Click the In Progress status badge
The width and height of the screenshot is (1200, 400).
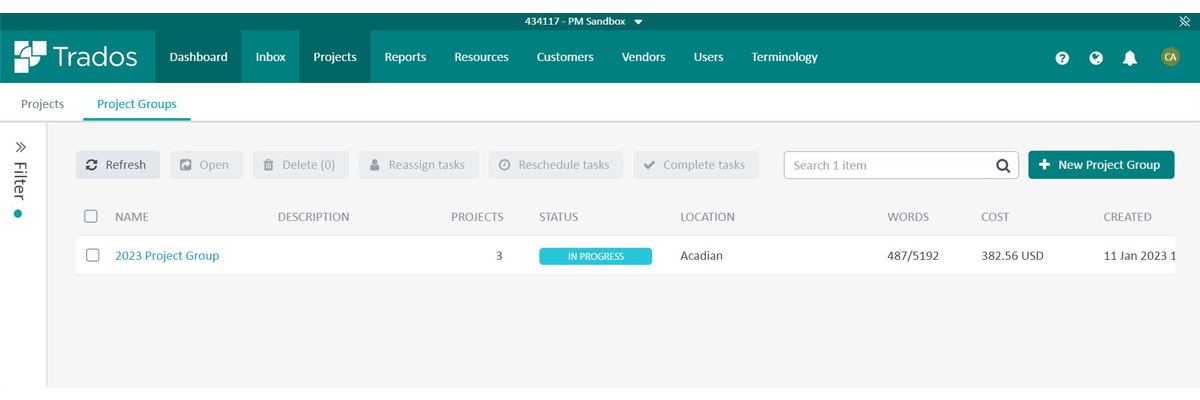pyautogui.click(x=595, y=256)
